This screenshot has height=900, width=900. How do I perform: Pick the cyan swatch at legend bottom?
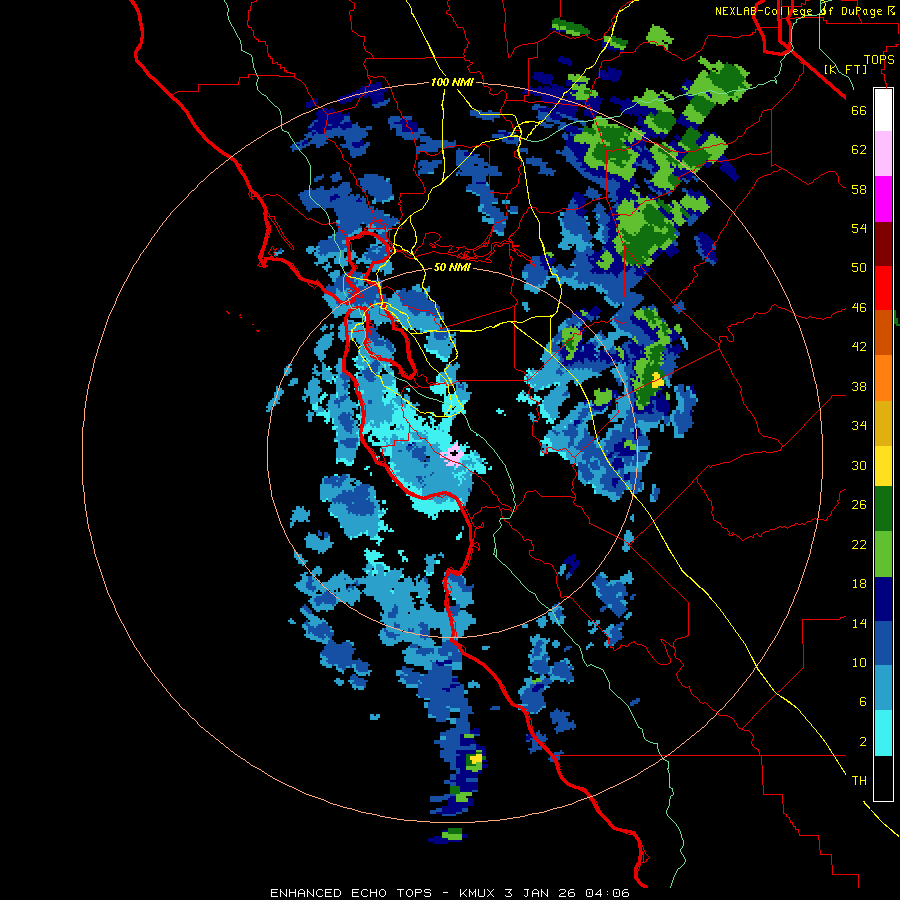pyautogui.click(x=883, y=734)
